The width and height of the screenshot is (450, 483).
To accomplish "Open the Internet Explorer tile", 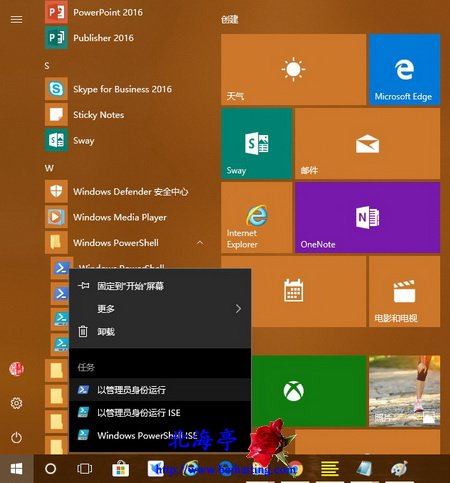I will tap(257, 217).
